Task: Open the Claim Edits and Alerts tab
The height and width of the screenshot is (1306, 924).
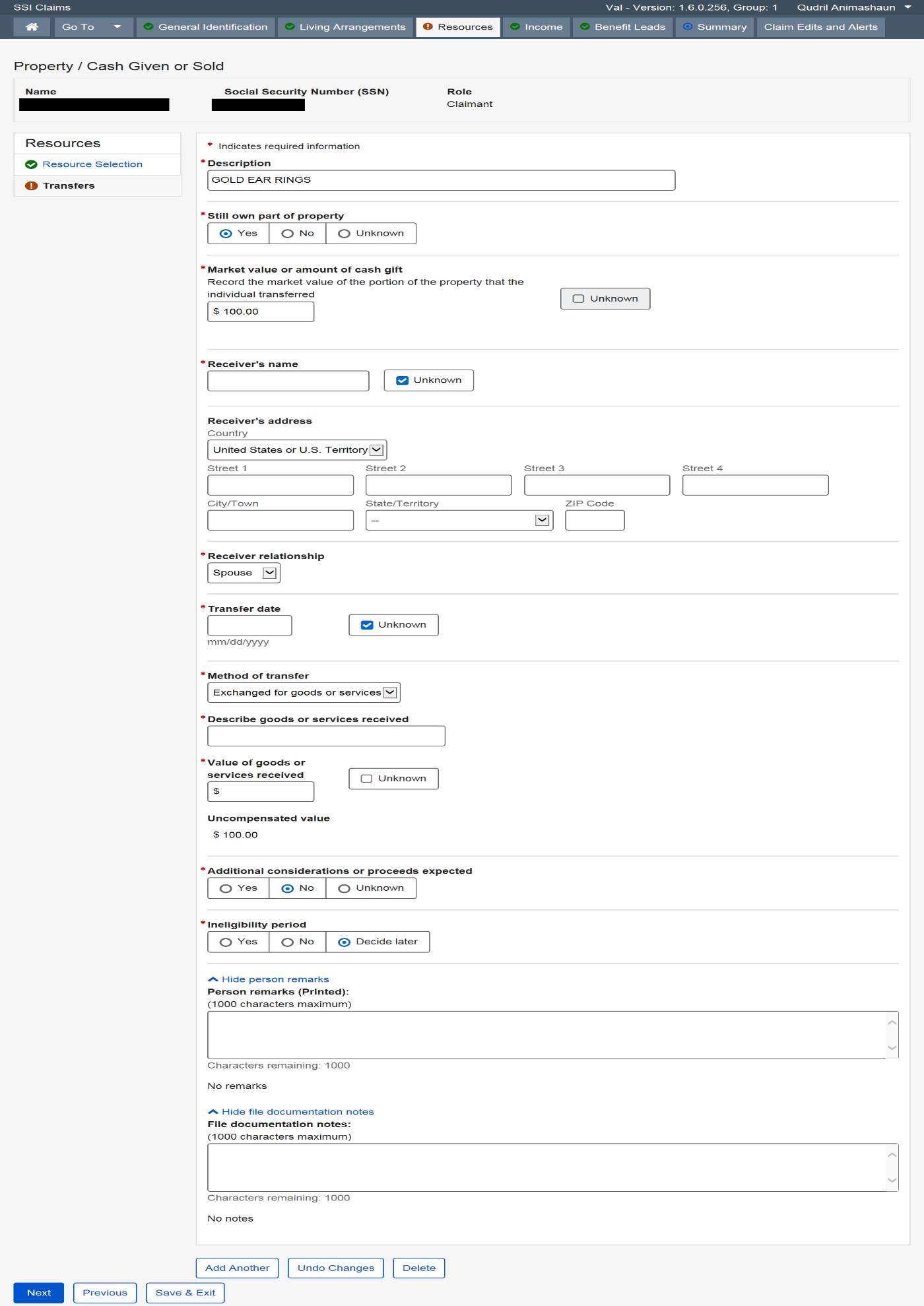Action: click(820, 27)
